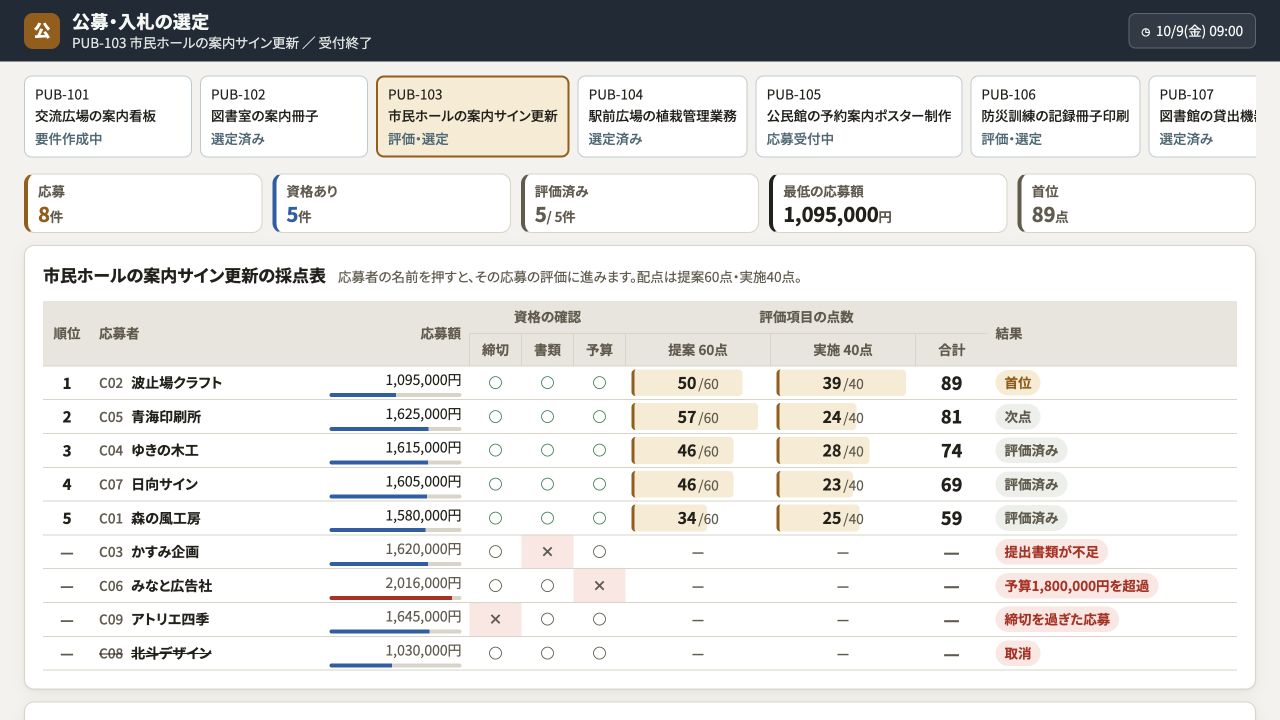The image size is (1280, 720).
Task: Click 森の風工房's 書類 circle mark
Action: pyautogui.click(x=547, y=518)
